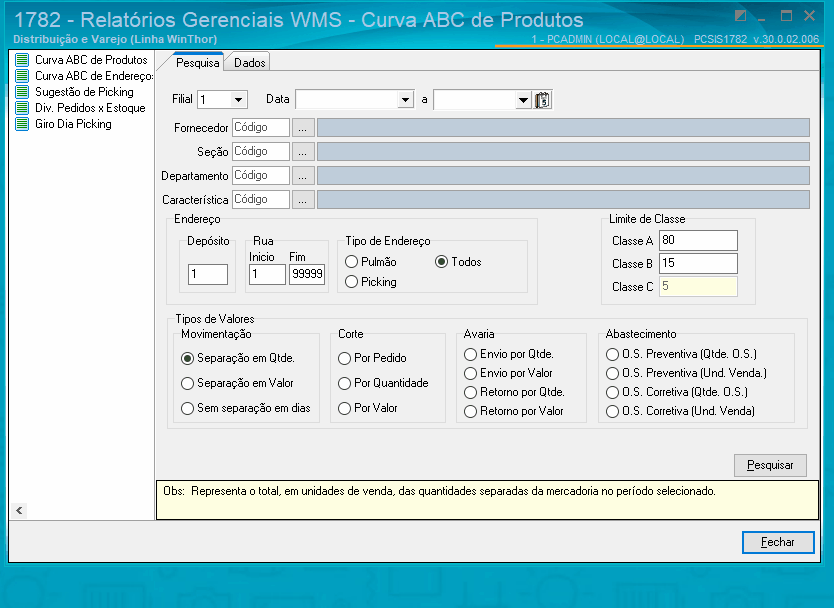The width and height of the screenshot is (834, 608).
Task: Click the Depósito input field
Action: point(207,274)
